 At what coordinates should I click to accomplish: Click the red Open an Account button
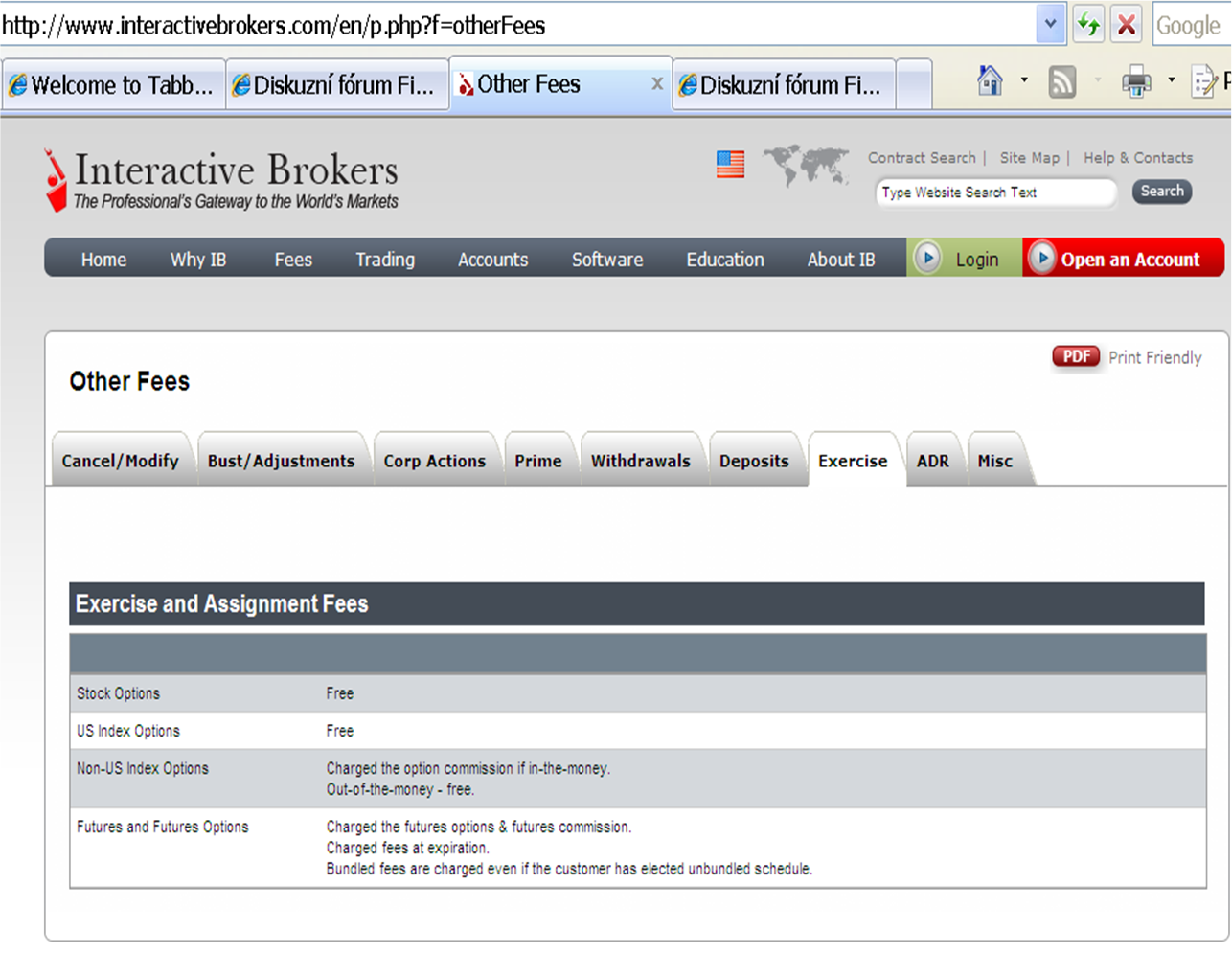pyautogui.click(x=1123, y=259)
